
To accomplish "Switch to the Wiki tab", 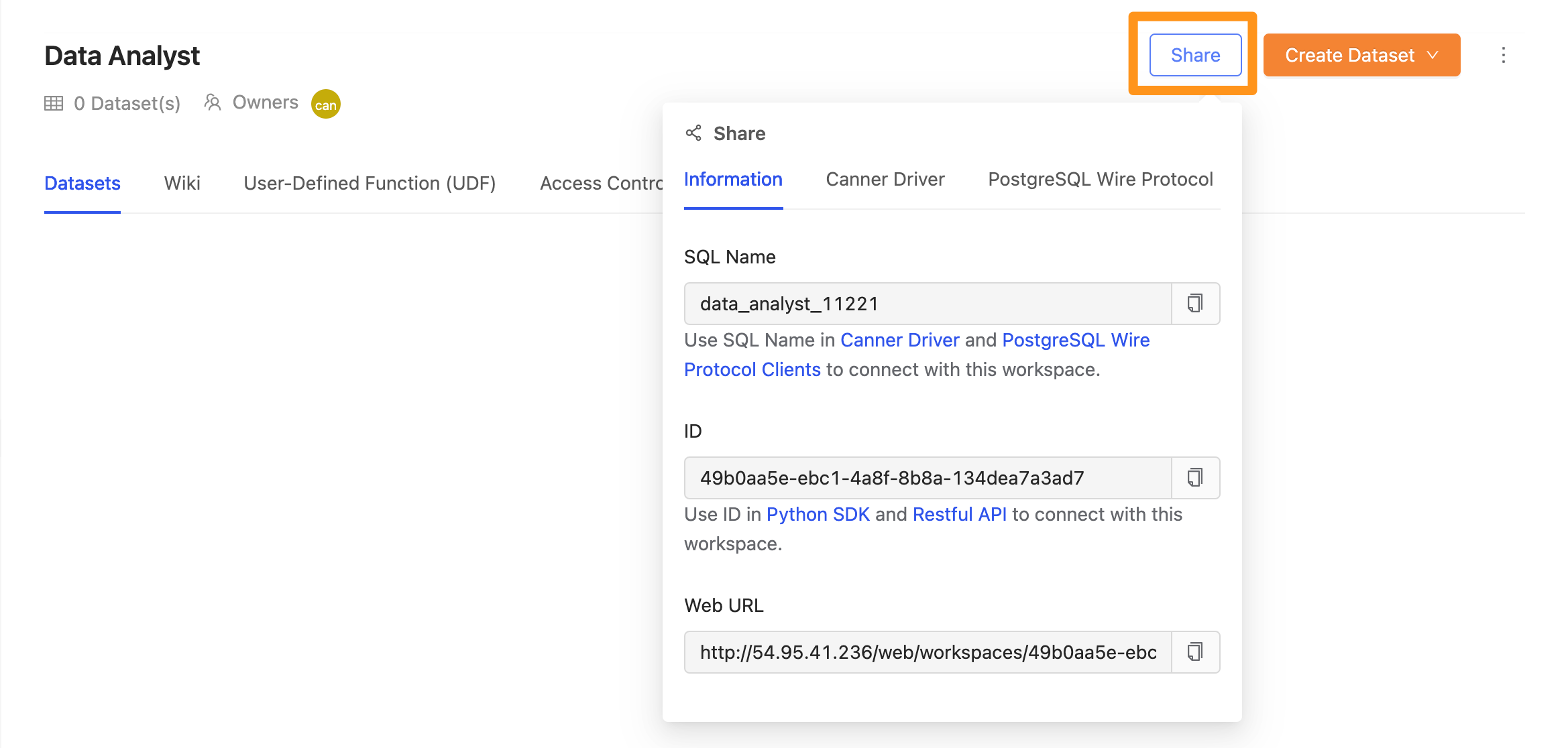I will [182, 184].
